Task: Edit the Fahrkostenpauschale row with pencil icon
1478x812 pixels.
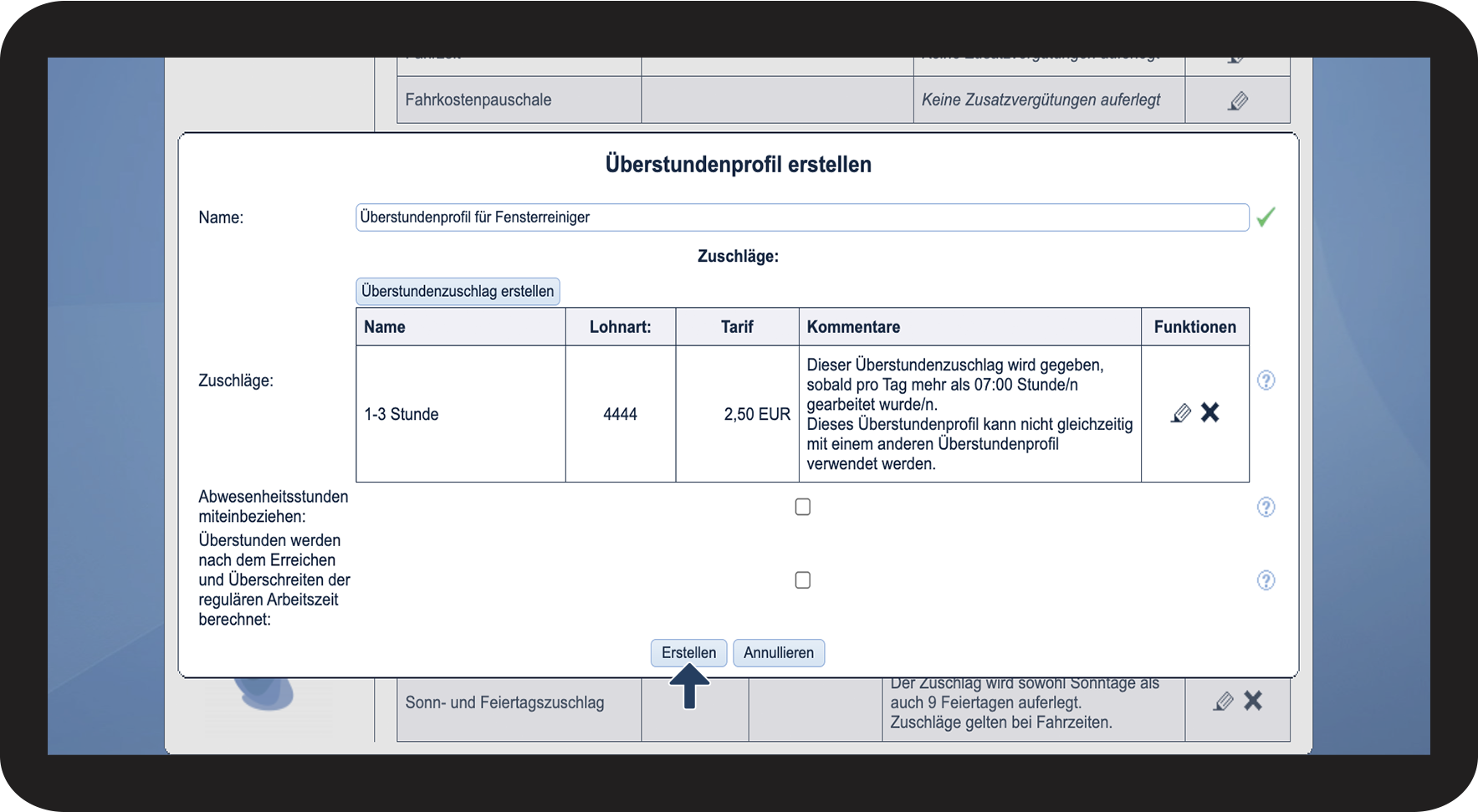Action: tap(1238, 101)
